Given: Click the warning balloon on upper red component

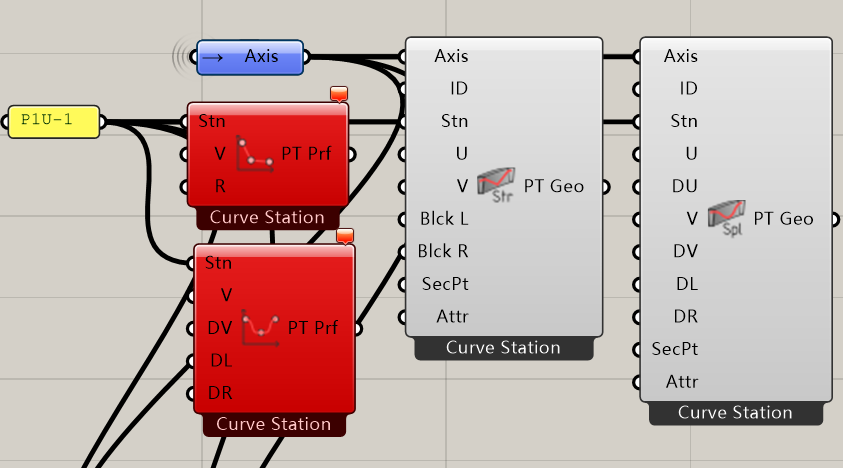Looking at the screenshot, I should (339, 94).
